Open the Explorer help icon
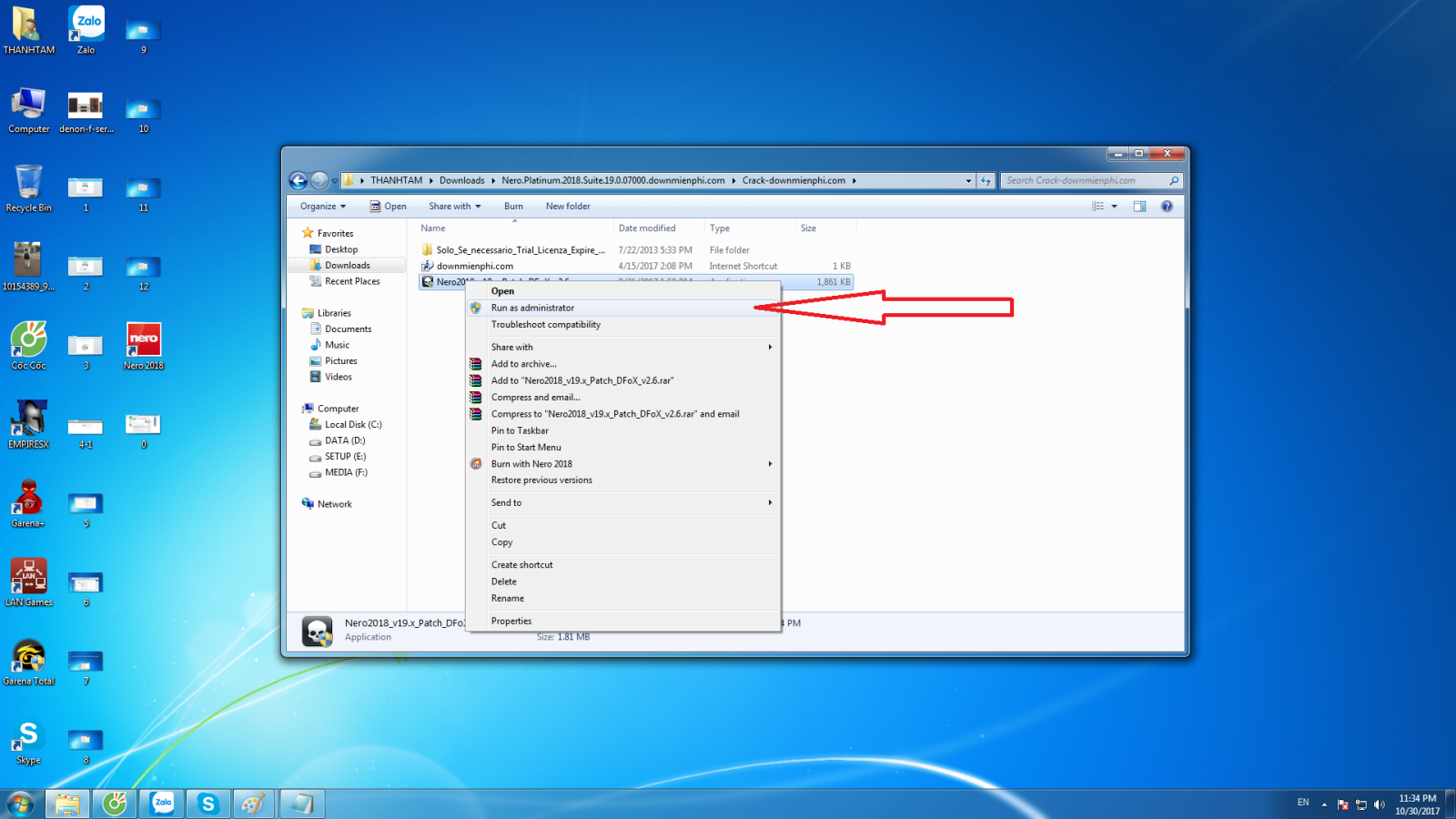 pos(1167,207)
